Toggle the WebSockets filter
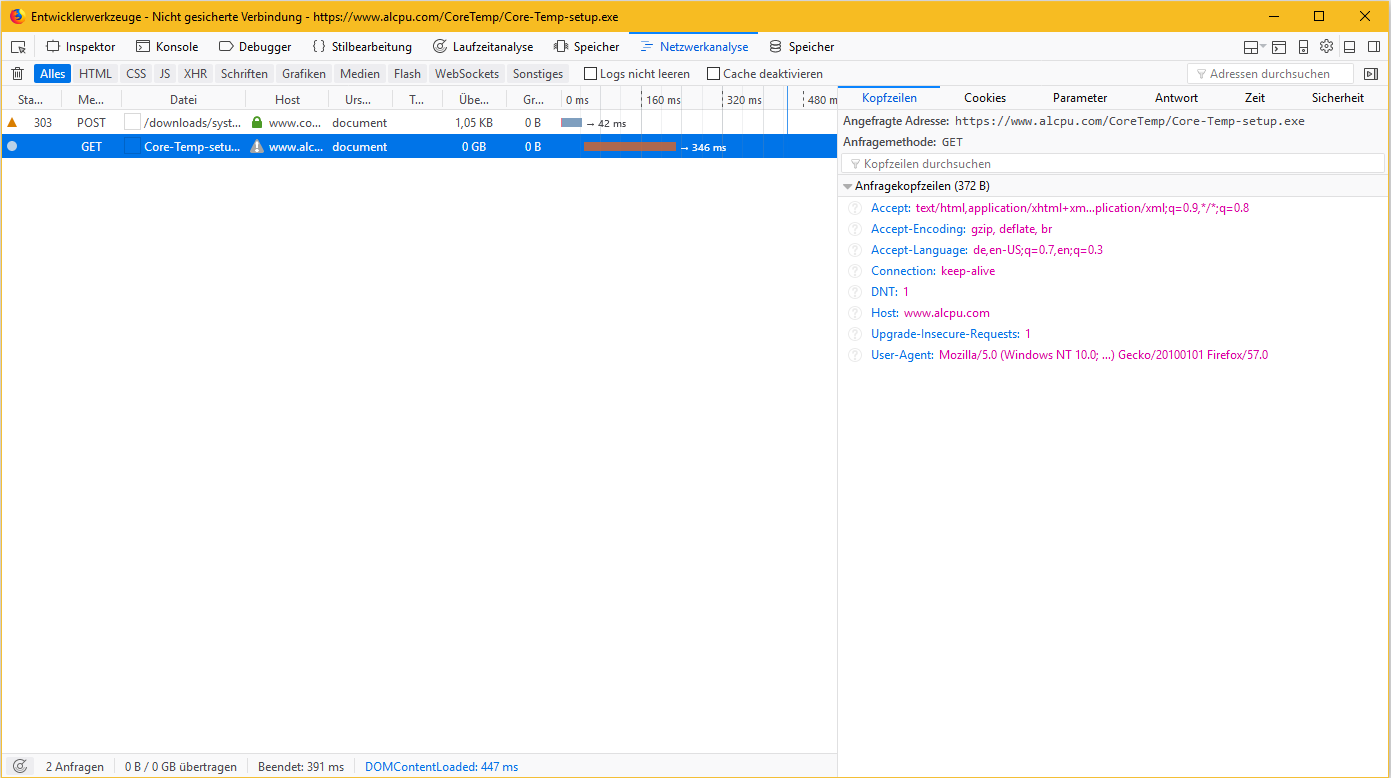 coord(467,74)
